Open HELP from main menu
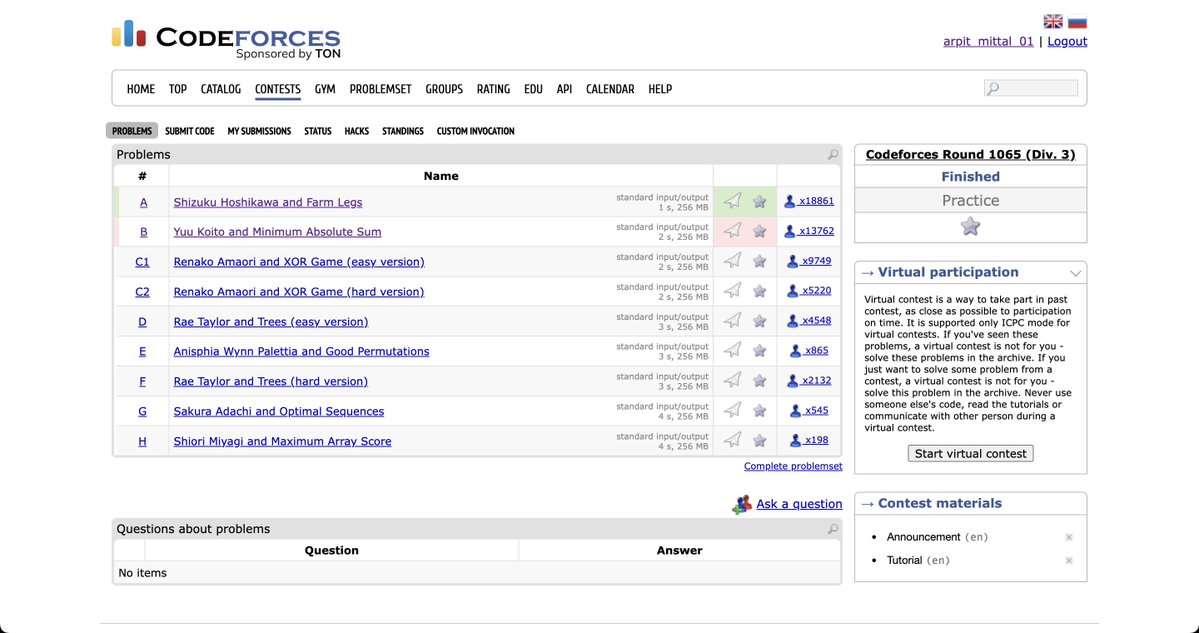1199x633 pixels. pyautogui.click(x=660, y=89)
